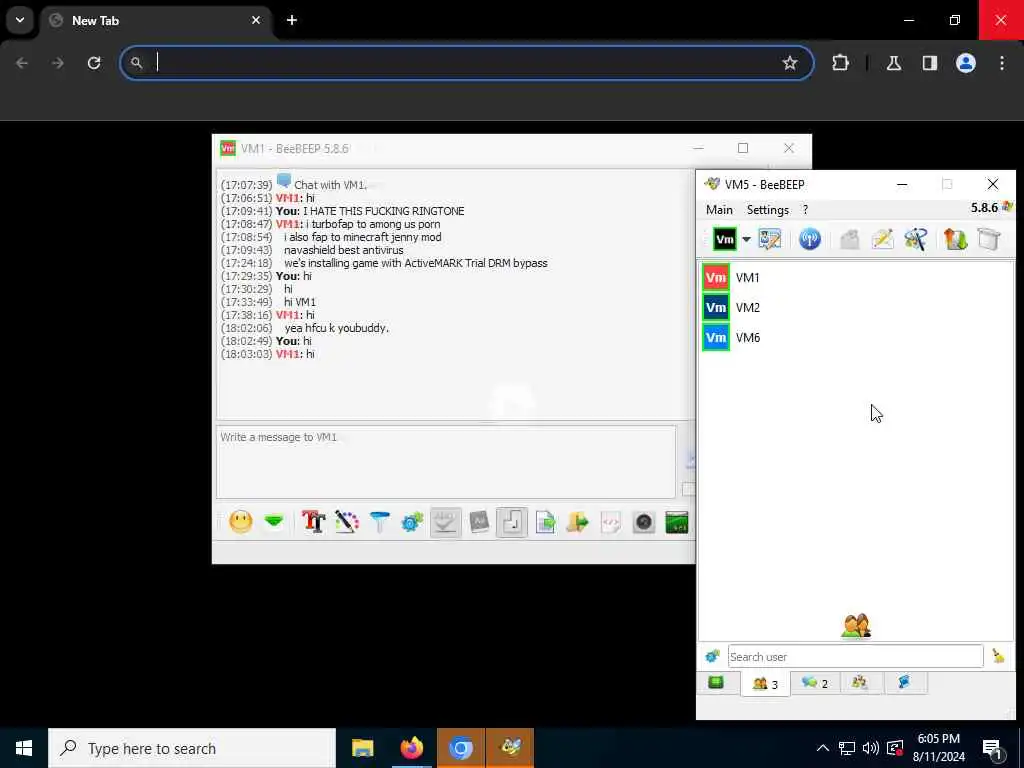Click the magnifier search tool icon

click(x=916, y=239)
